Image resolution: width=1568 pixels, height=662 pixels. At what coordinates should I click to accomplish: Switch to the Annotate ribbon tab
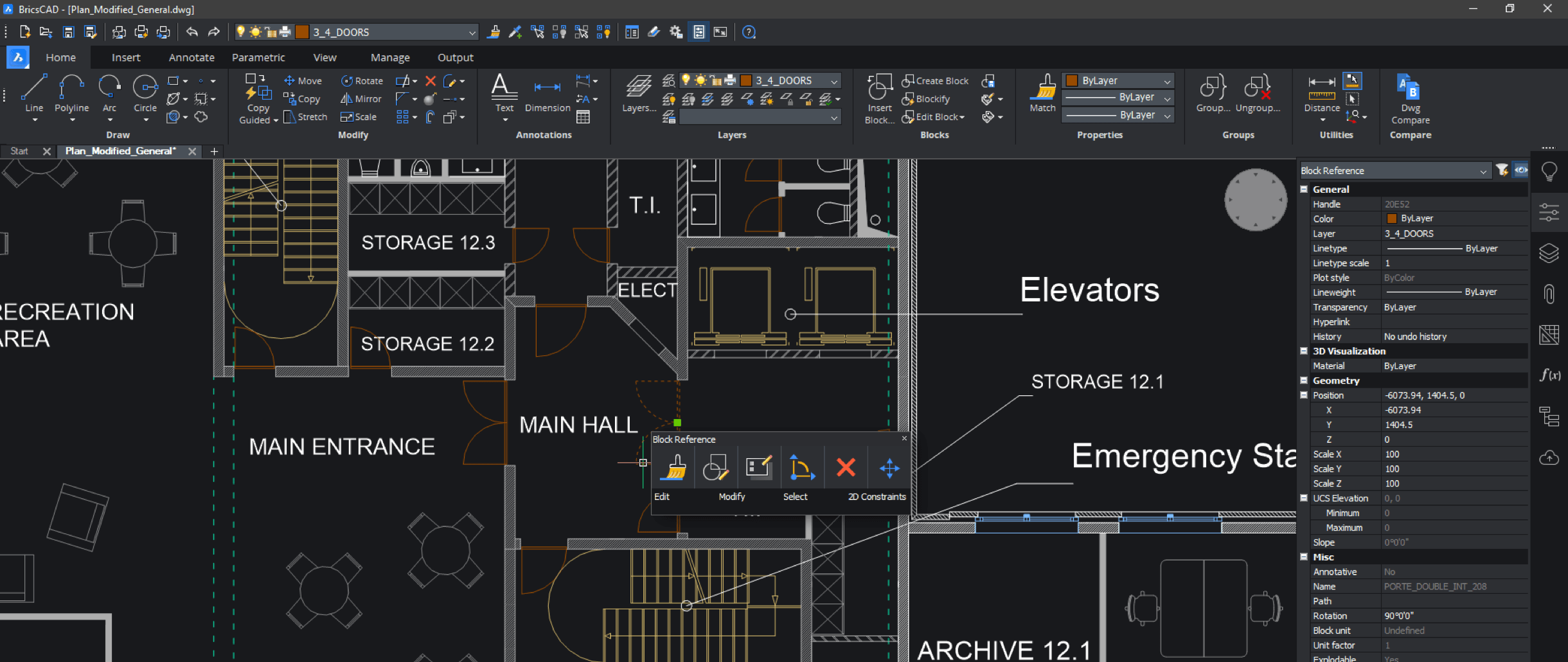192,57
